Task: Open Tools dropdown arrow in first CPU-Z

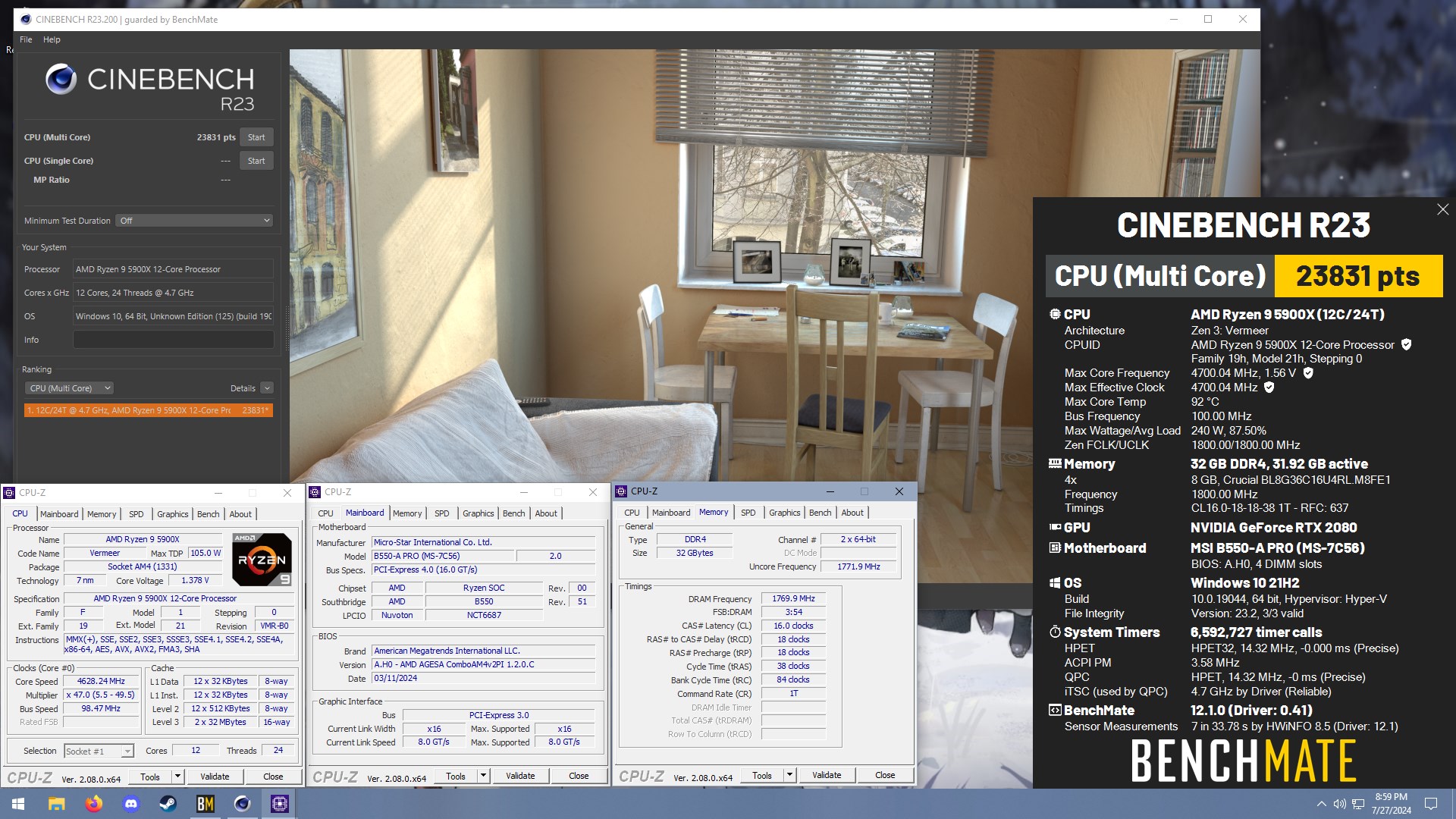Action: pos(177,777)
